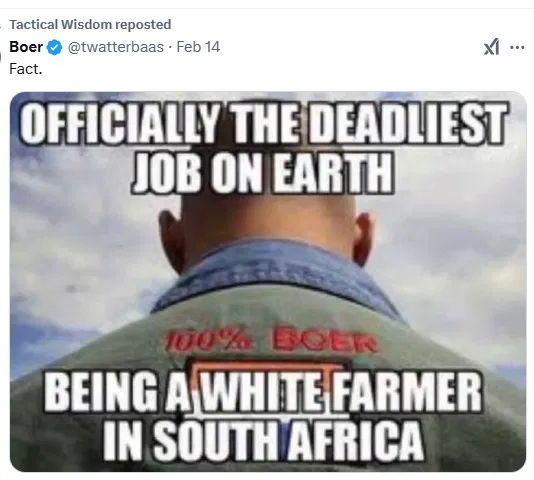The image size is (534, 480).
Task: Click the repost icon at the left edge
Action: [1, 25]
